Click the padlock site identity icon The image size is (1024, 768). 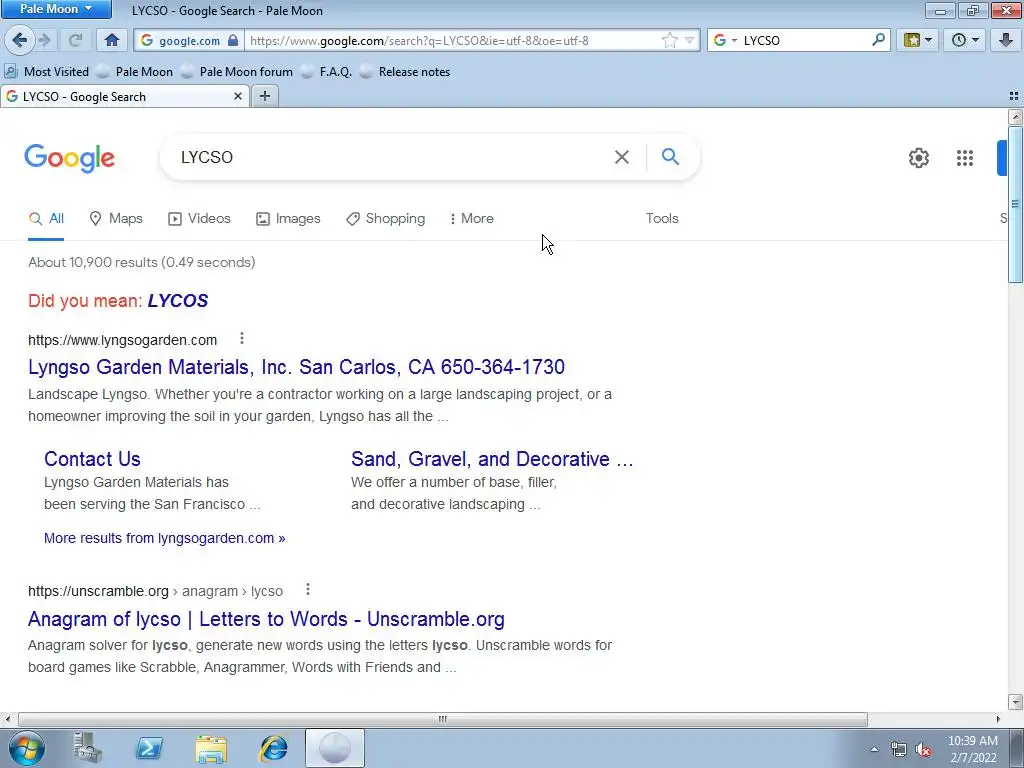pyautogui.click(x=233, y=40)
